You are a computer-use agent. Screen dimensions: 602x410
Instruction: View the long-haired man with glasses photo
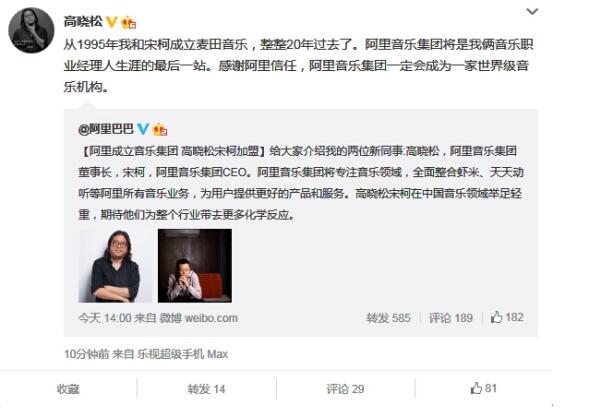(x=115, y=266)
